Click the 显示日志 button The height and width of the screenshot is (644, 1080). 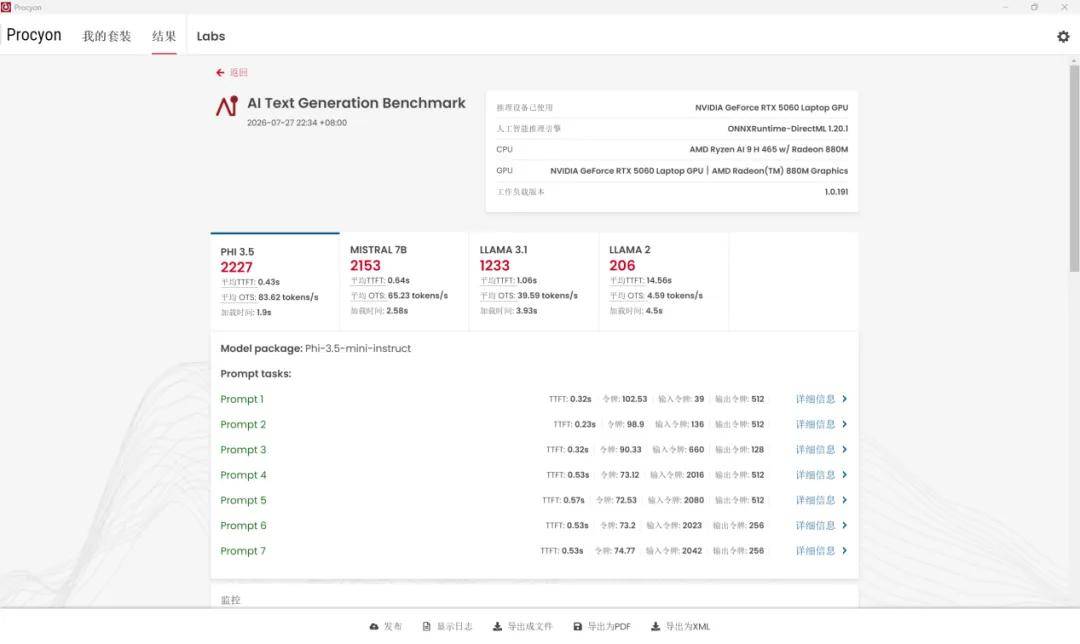click(448, 627)
